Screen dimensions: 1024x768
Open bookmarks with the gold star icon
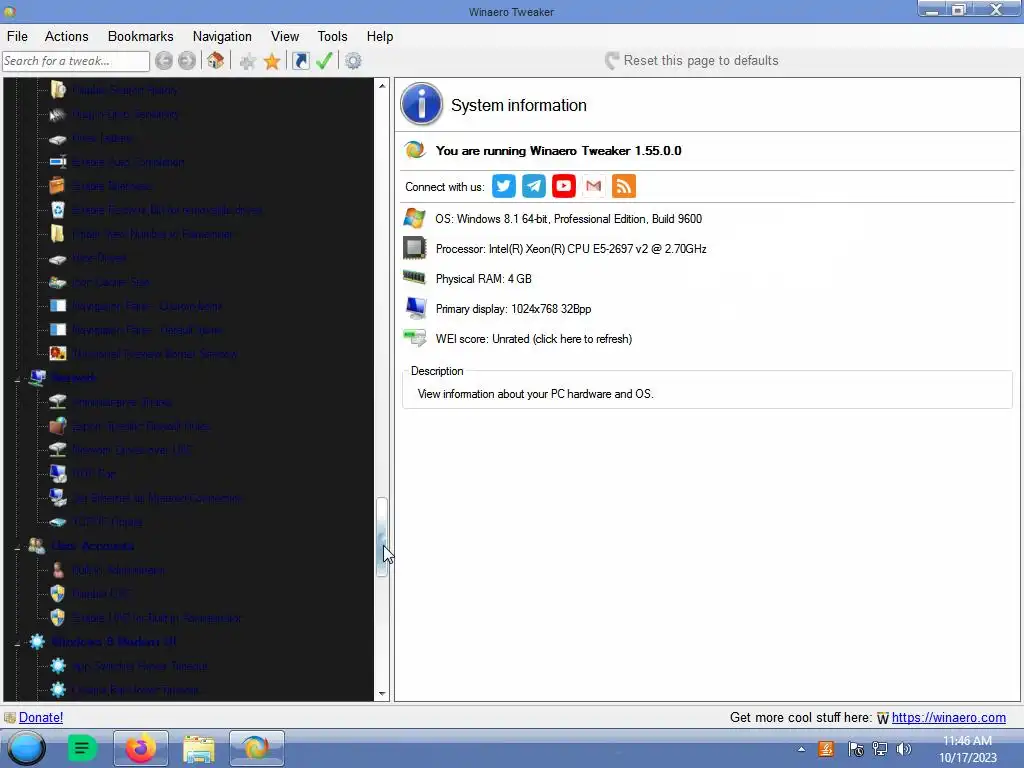click(x=272, y=61)
